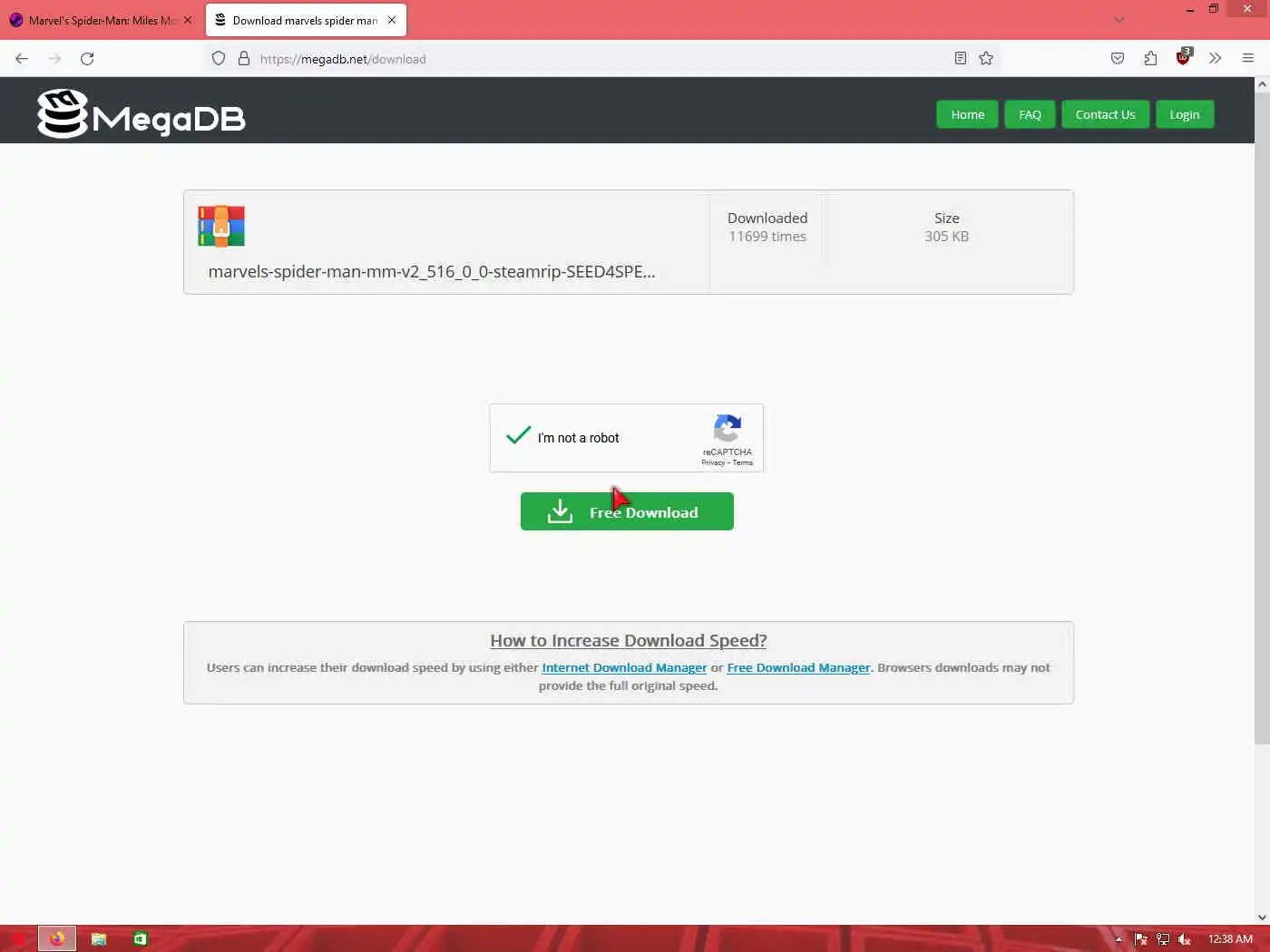Viewport: 1270px width, 952px height.
Task: Open the Free Download Manager link
Action: tap(798, 667)
